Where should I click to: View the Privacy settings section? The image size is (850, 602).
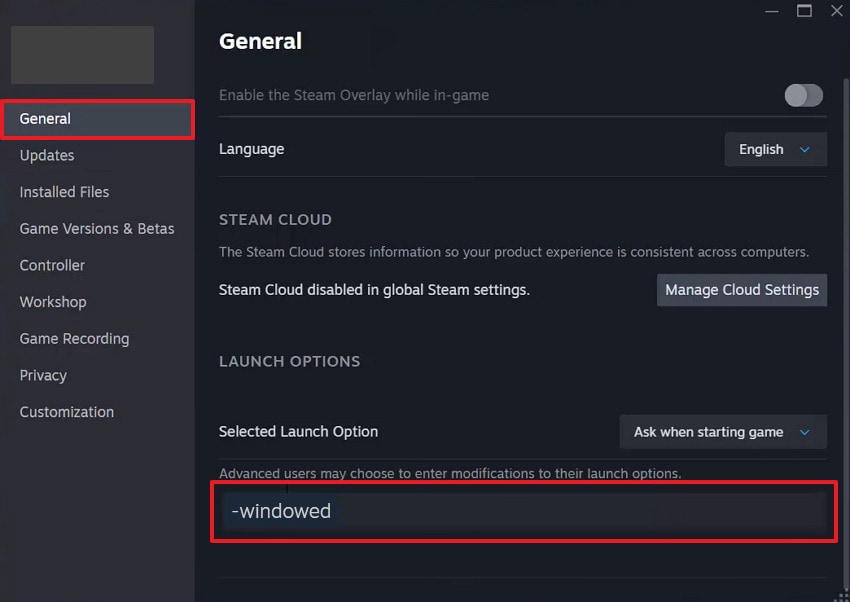click(42, 375)
